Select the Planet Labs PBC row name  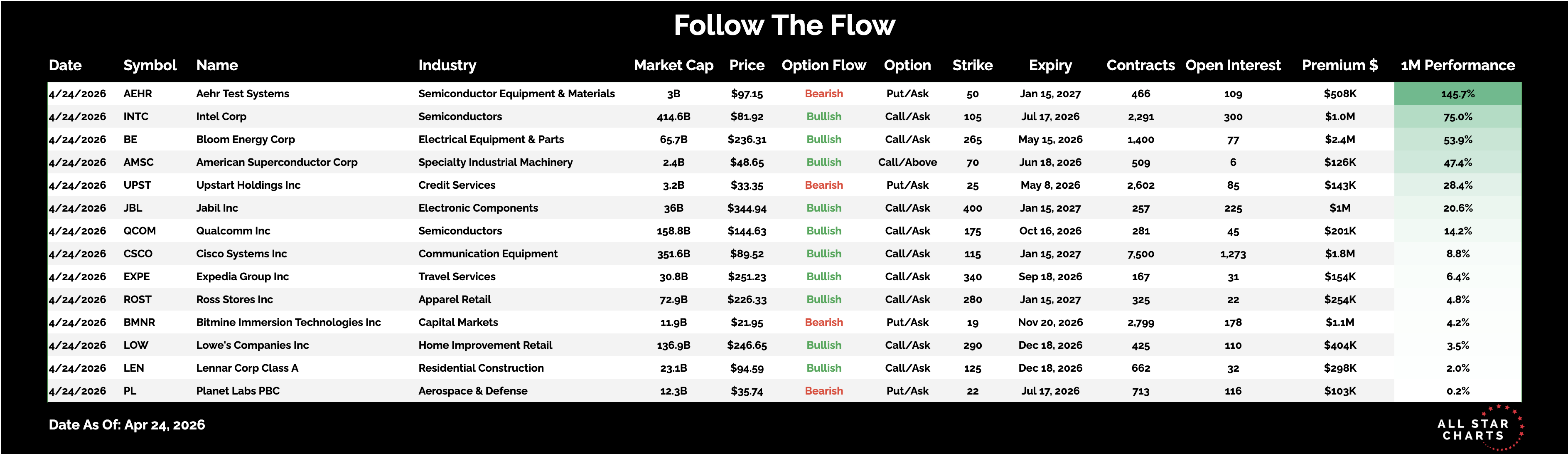point(237,391)
